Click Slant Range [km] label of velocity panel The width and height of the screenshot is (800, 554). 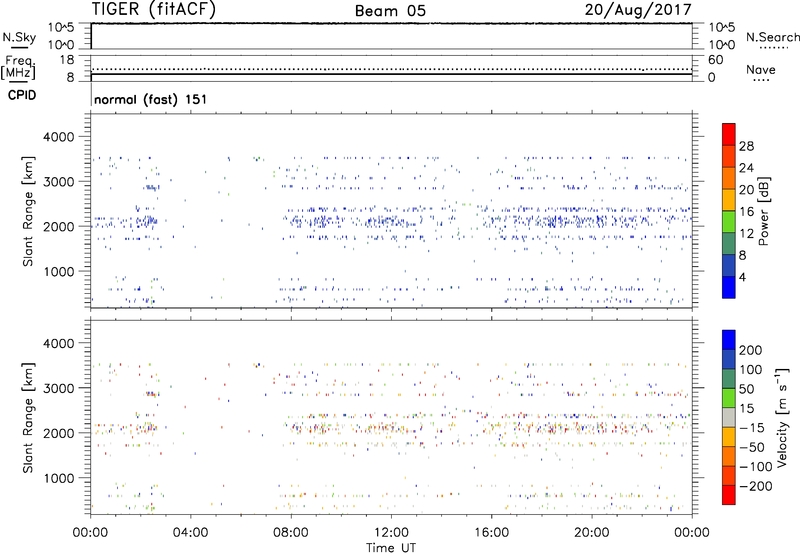[x=28, y=418]
